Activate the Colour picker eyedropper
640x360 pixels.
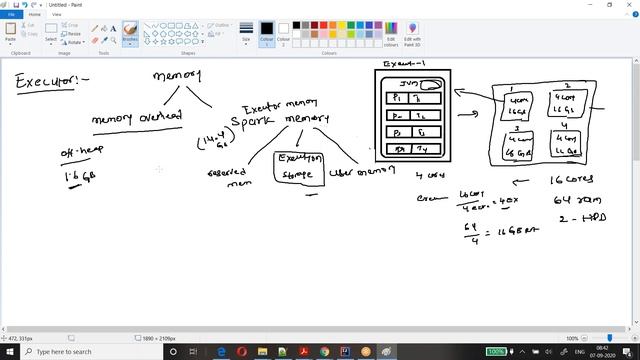(x=104, y=40)
